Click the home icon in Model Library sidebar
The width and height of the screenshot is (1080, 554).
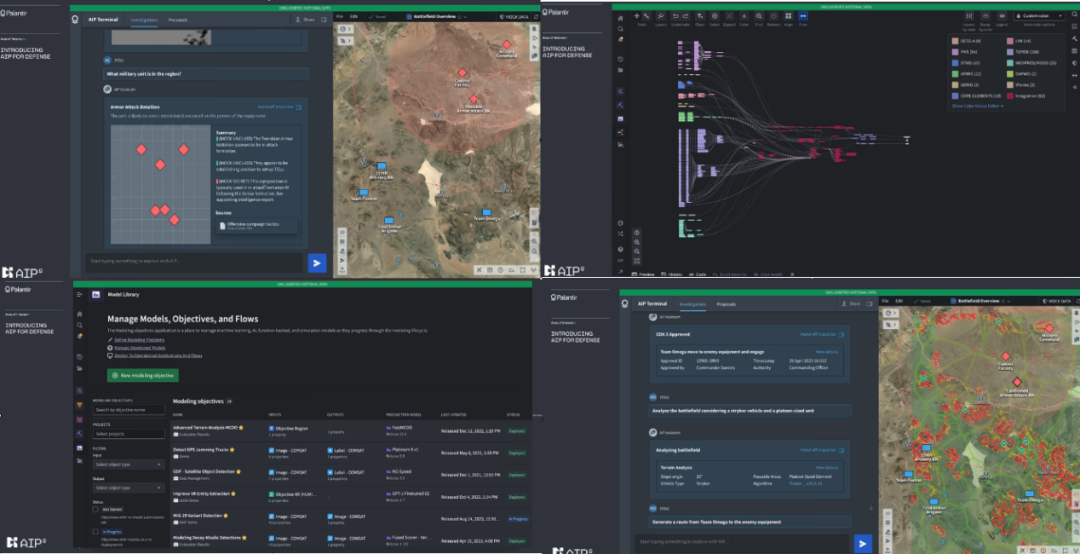(79, 314)
